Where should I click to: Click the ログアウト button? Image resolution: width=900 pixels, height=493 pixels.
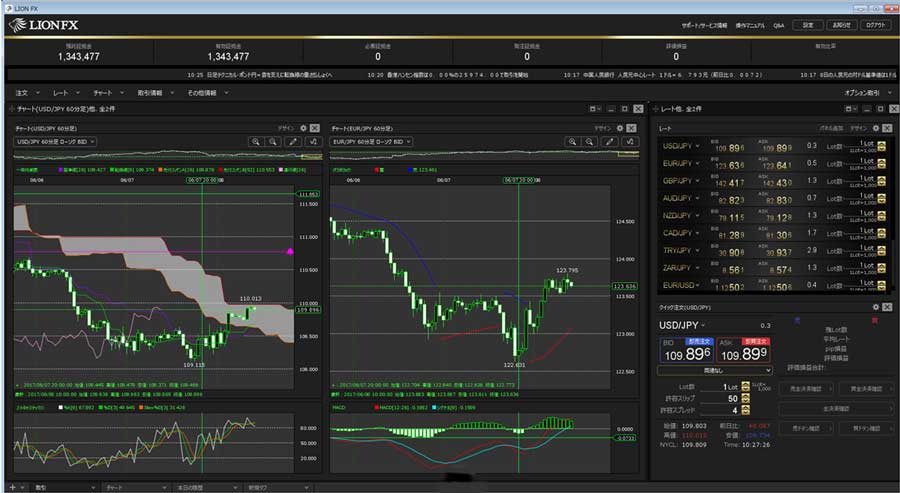(x=875, y=25)
